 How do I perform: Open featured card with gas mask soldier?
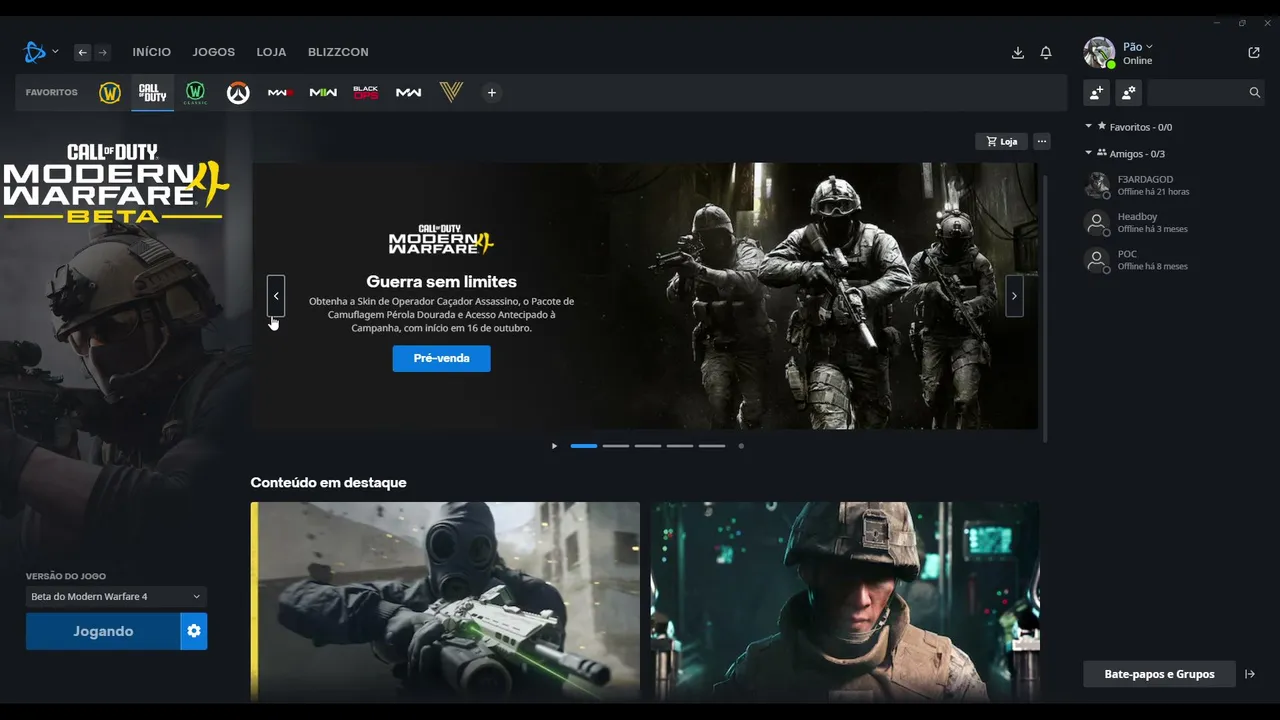tap(445, 602)
